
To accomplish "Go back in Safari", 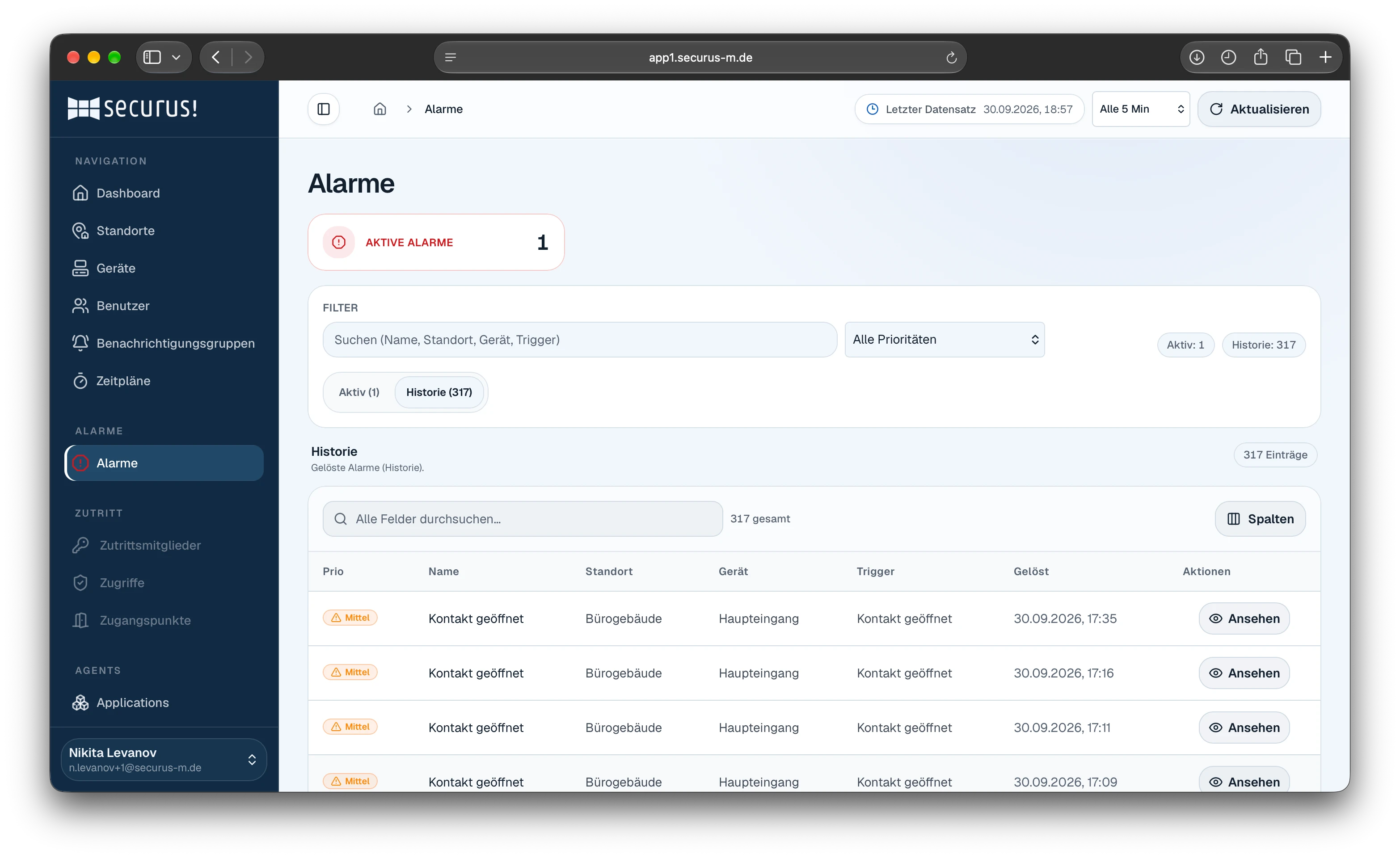I will point(216,57).
